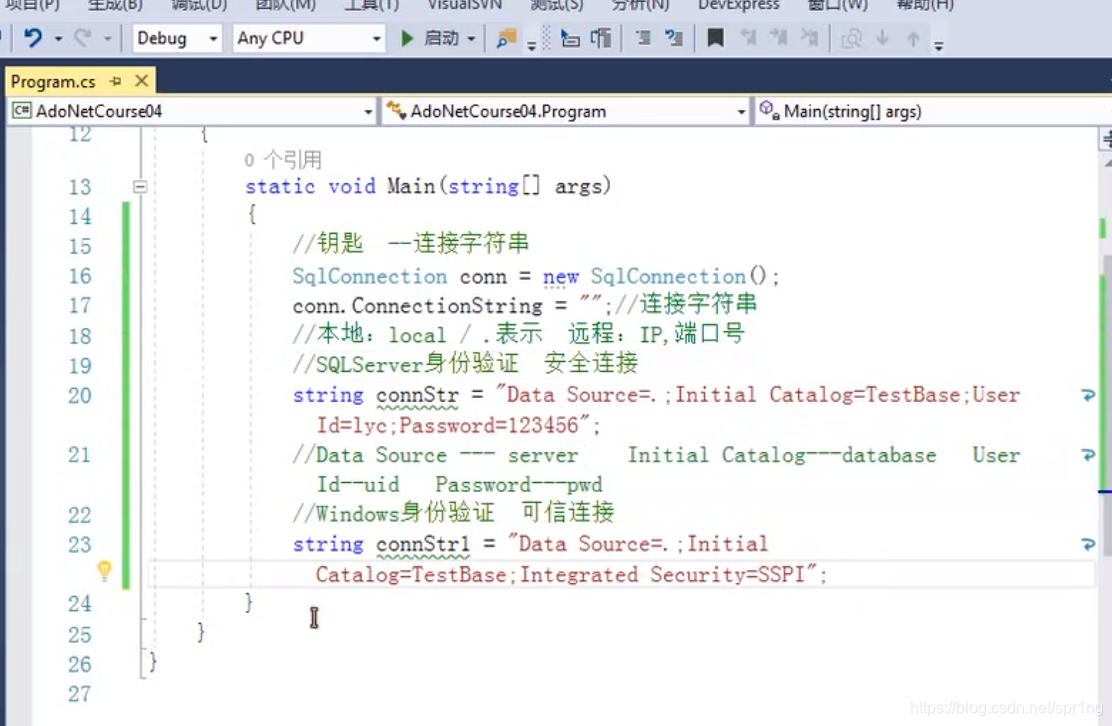Click 'Integrated Security=SSPI' string text

pos(663,574)
